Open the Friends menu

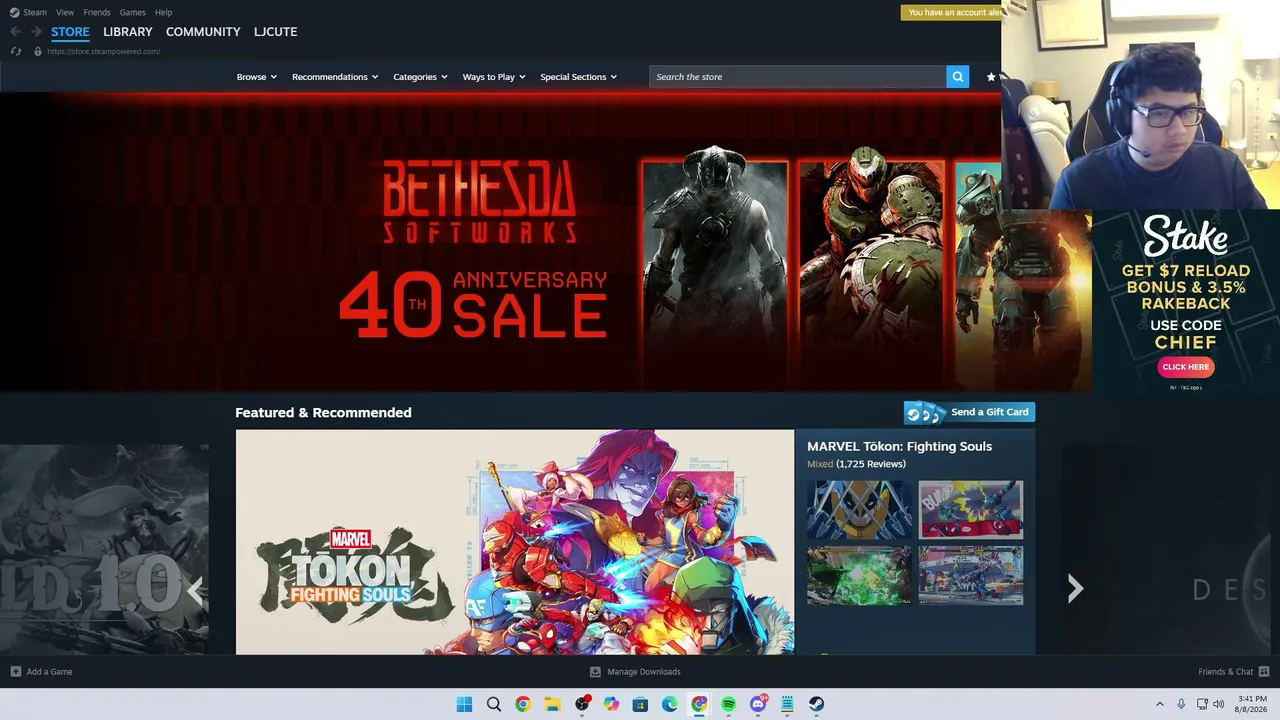(x=97, y=12)
